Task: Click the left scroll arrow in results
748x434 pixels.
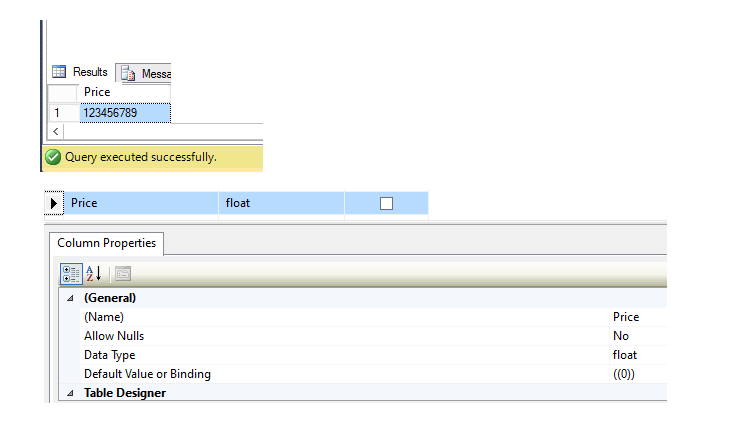Action: (56, 132)
